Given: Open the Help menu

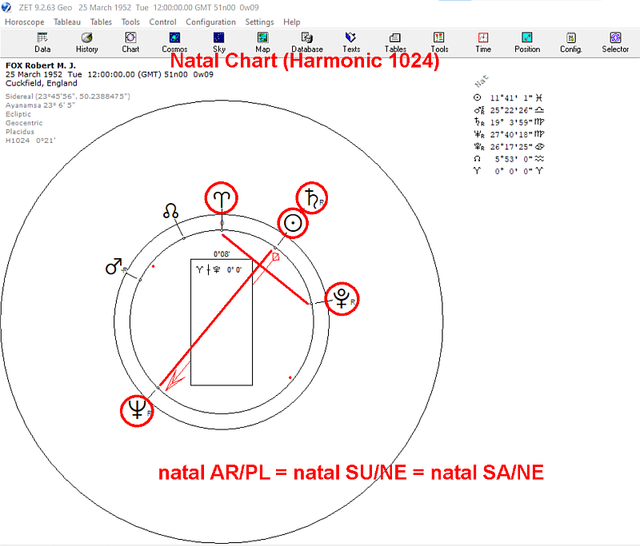Looking at the screenshot, I should [292, 22].
